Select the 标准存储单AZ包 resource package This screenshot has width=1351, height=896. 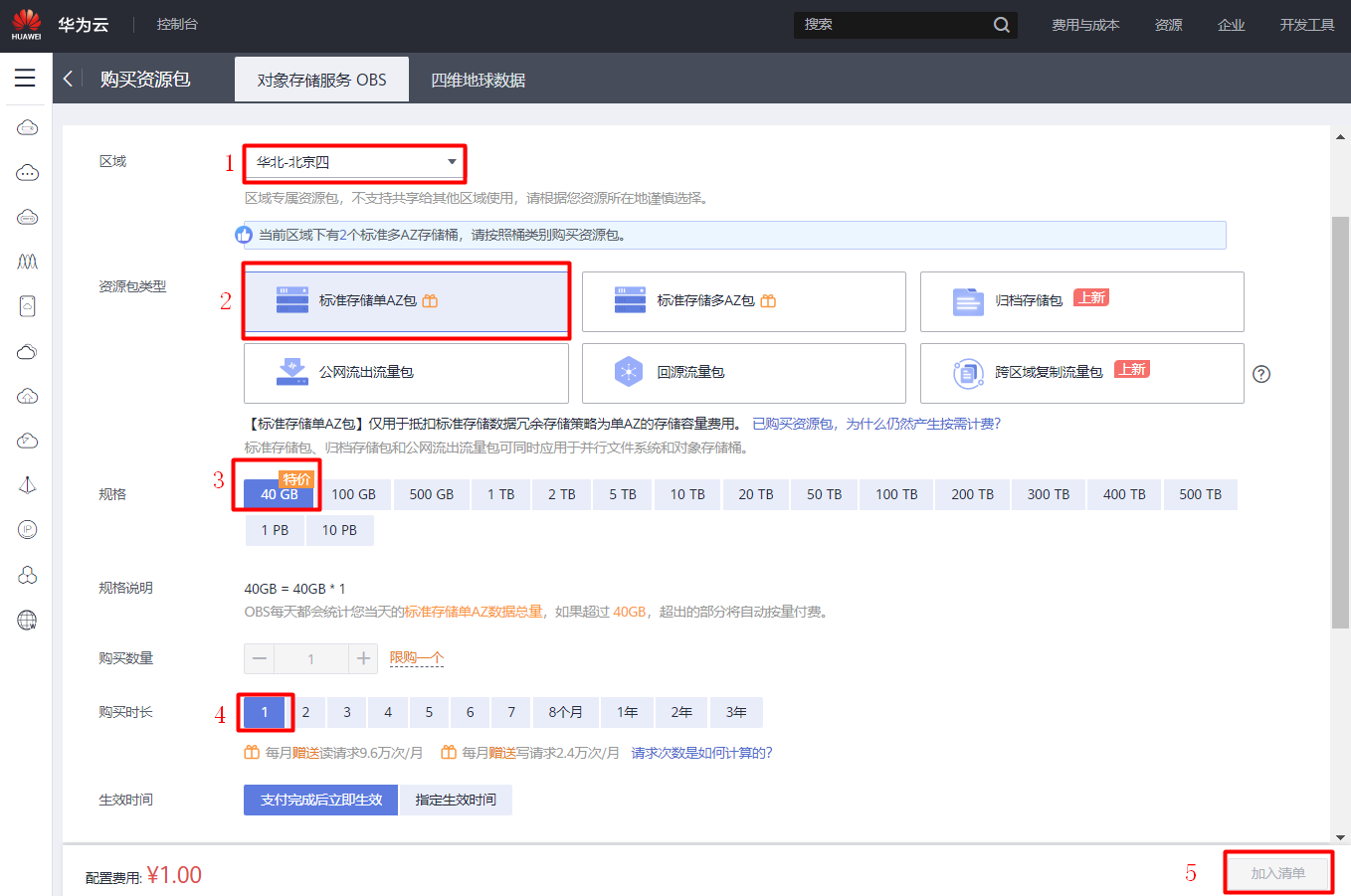[x=406, y=301]
